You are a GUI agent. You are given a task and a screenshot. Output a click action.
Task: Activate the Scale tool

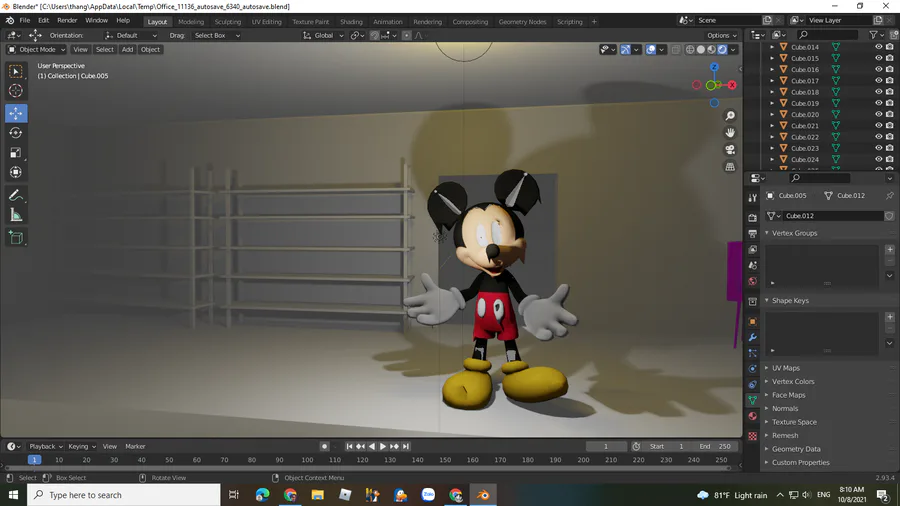(x=15, y=153)
